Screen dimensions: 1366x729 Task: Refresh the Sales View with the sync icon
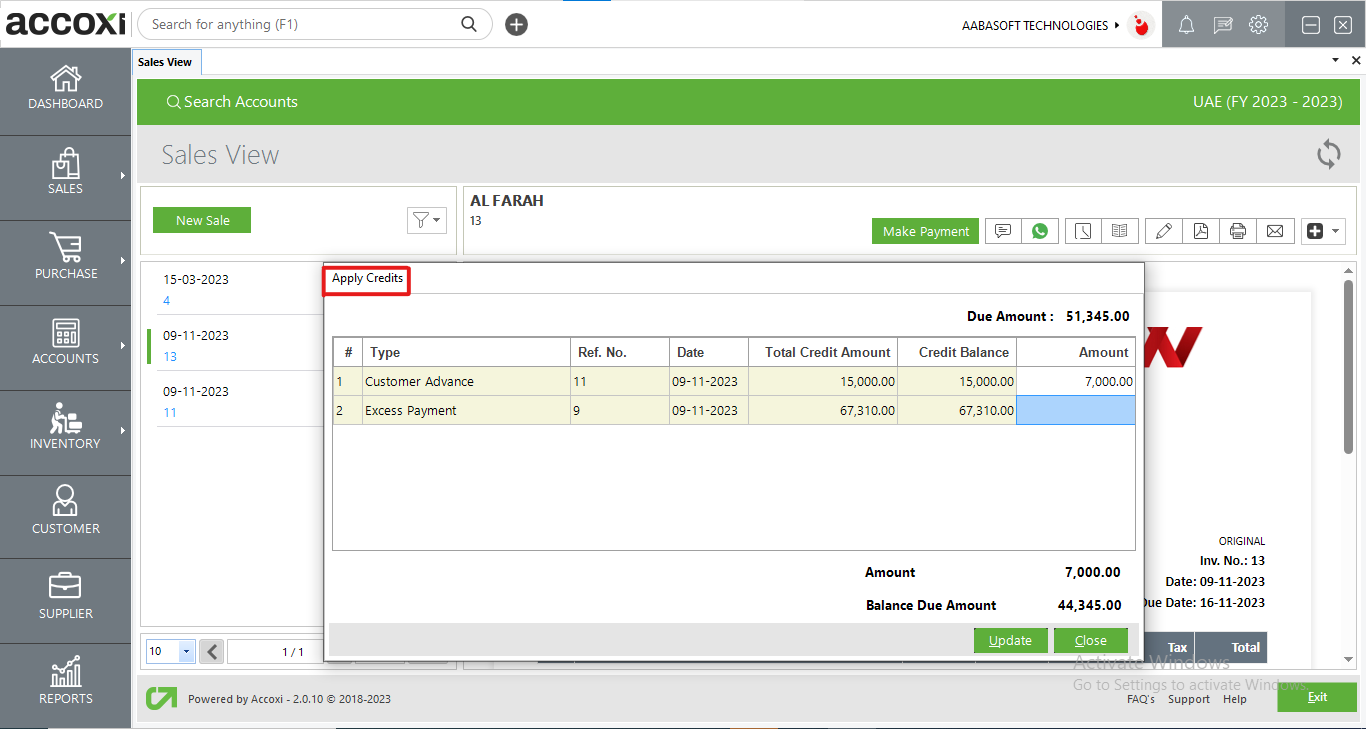pyautogui.click(x=1328, y=154)
